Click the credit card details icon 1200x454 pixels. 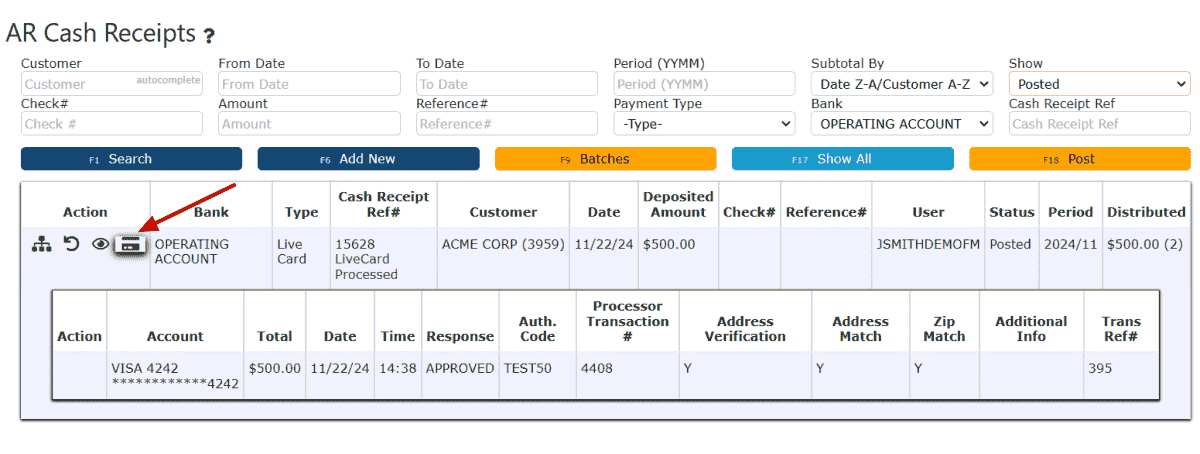[130, 244]
